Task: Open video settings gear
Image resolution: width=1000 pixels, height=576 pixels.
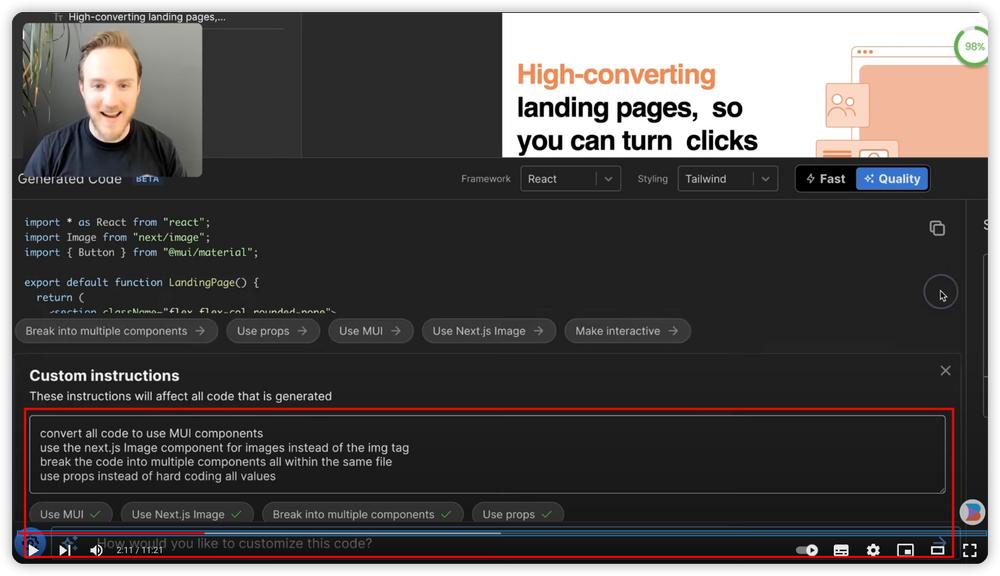Action: point(873,550)
